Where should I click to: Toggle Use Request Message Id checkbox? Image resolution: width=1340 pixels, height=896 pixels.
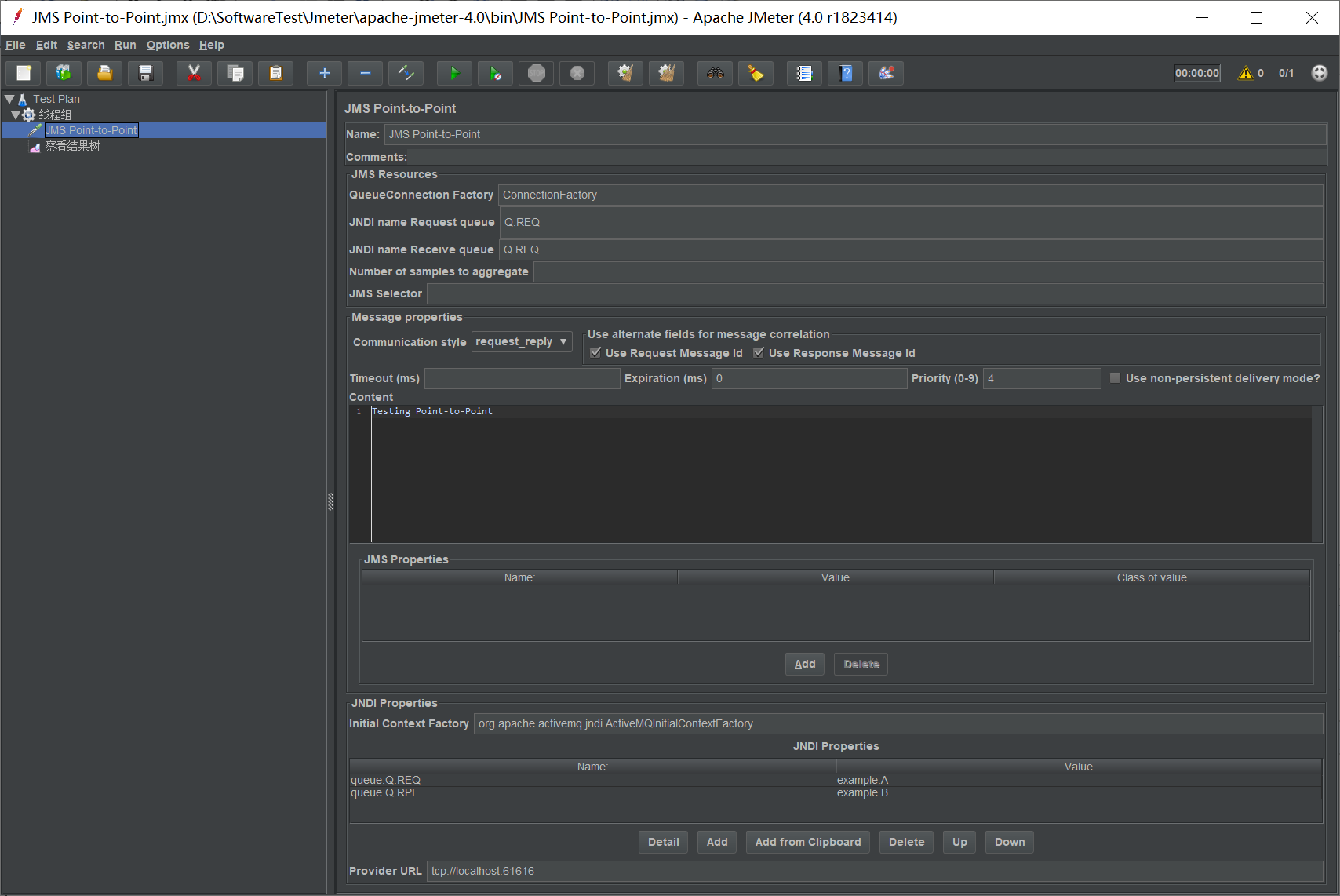pos(595,353)
